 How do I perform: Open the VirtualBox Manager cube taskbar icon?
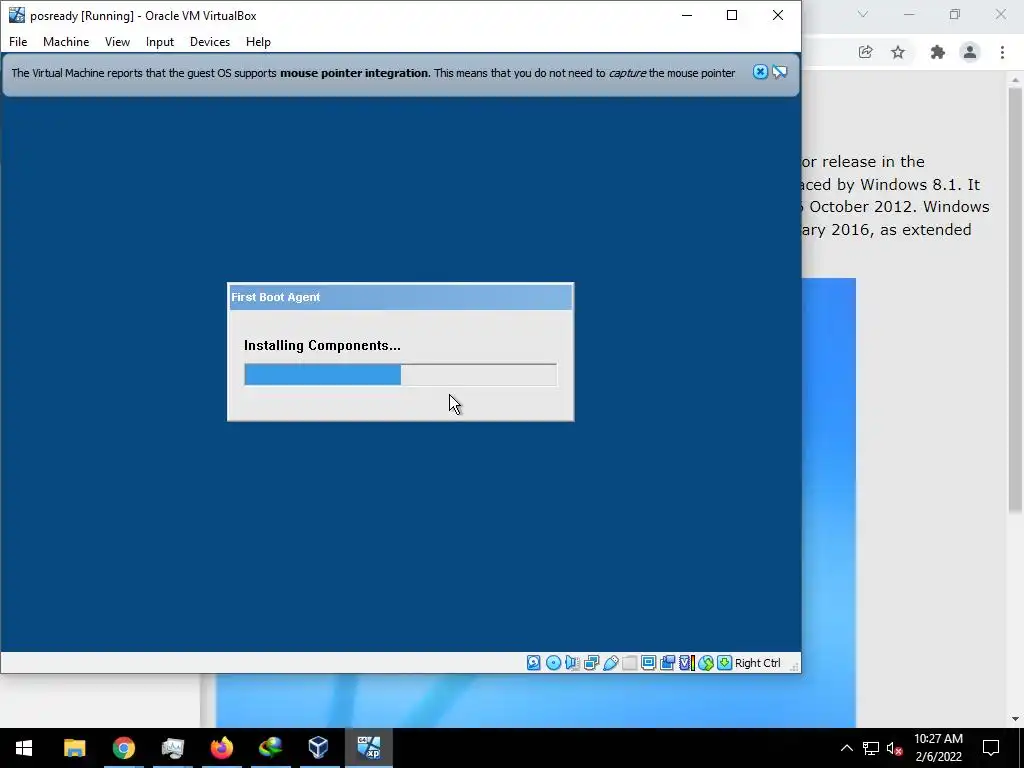point(319,748)
